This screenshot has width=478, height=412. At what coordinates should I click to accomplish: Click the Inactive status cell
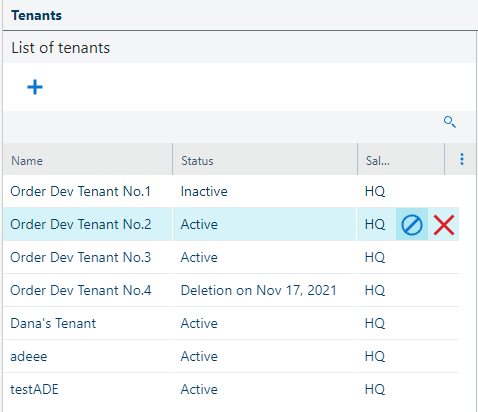[204, 191]
